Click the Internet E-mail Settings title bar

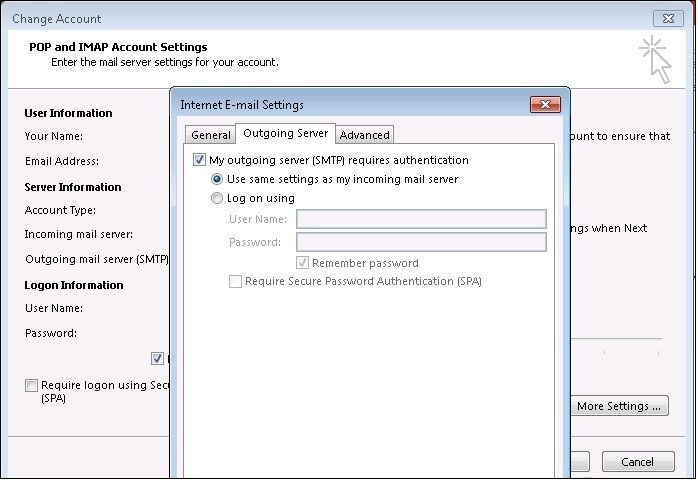coord(350,104)
